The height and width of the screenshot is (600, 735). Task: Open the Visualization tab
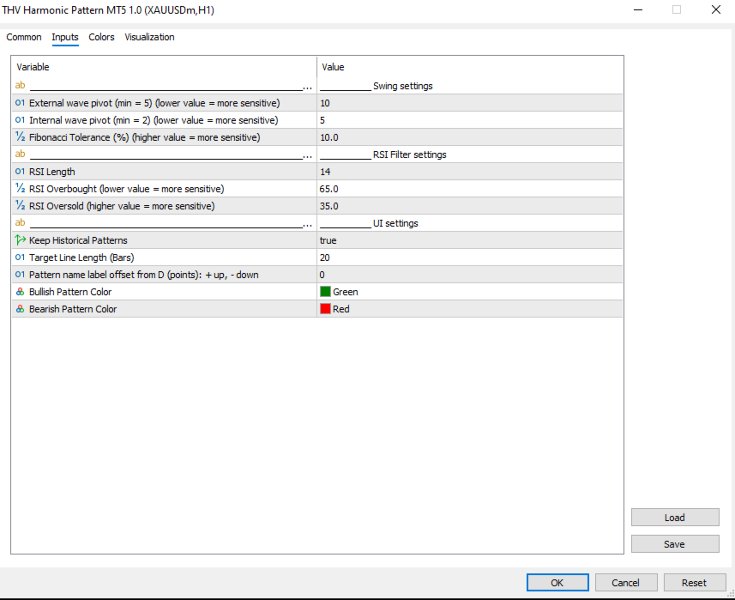(x=150, y=37)
